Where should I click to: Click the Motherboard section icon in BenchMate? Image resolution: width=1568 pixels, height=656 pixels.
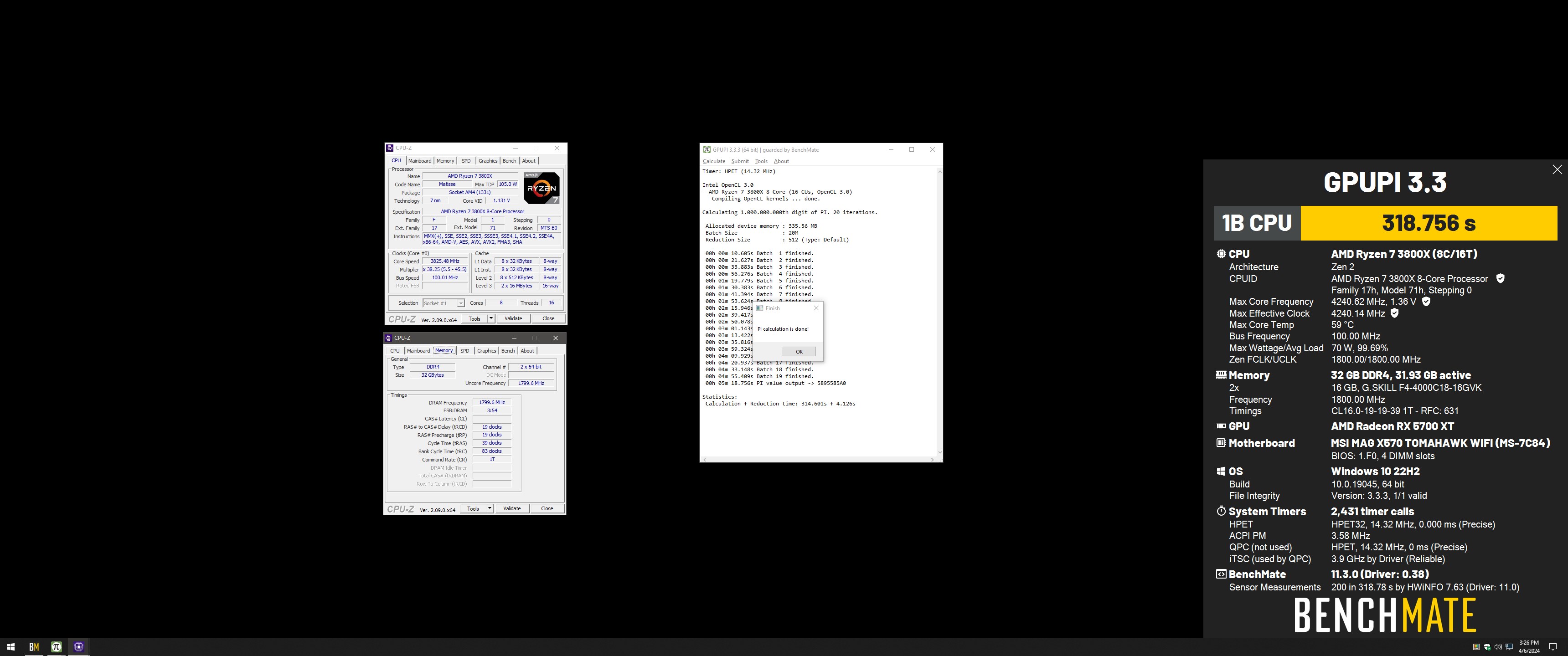(1221, 442)
